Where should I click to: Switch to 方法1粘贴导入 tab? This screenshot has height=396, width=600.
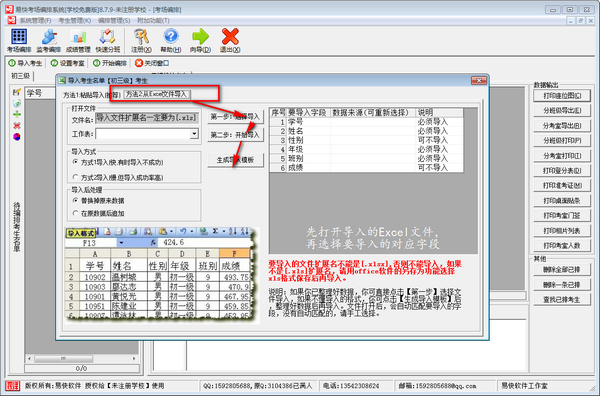point(92,95)
